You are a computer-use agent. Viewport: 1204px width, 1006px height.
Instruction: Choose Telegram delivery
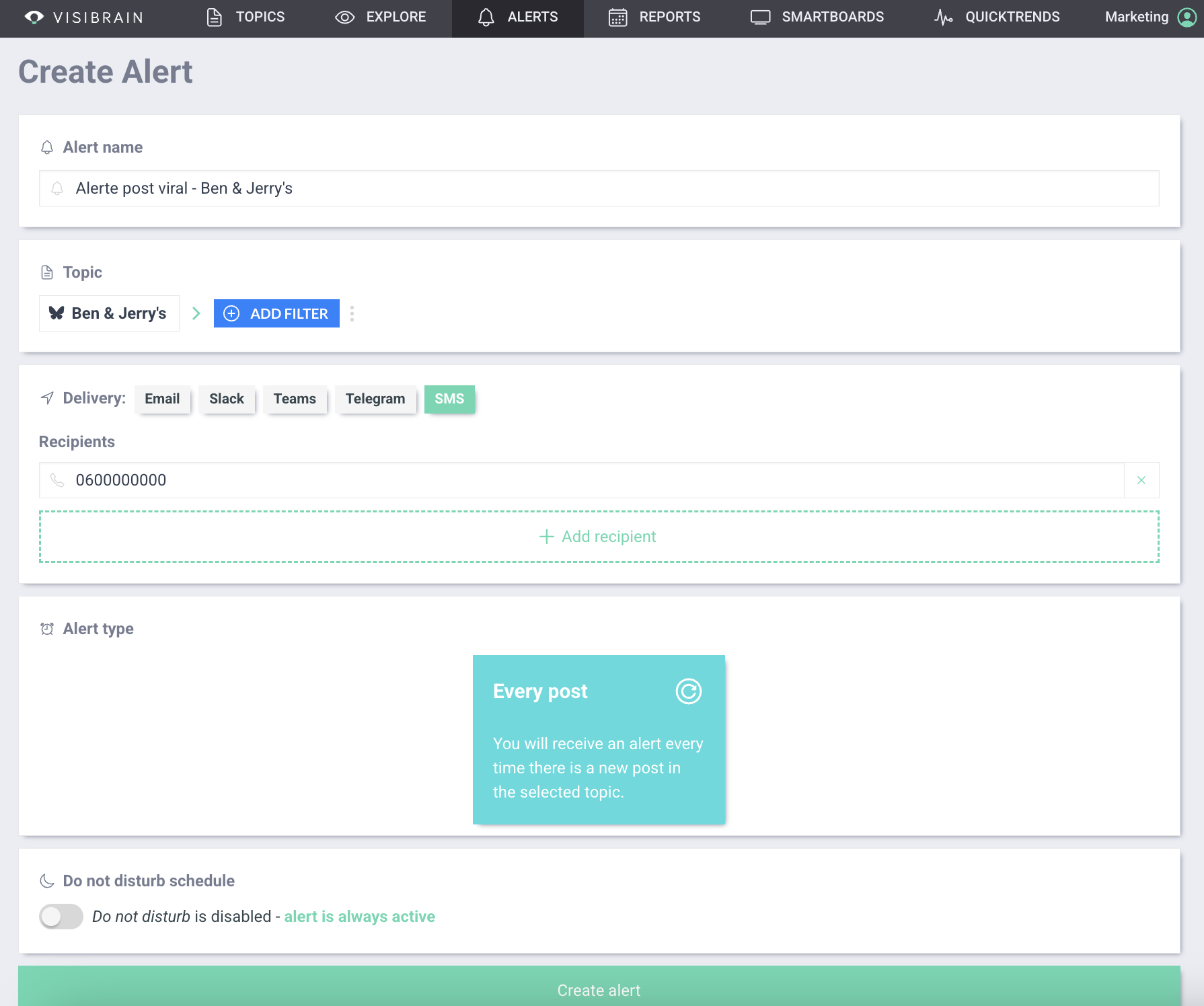375,399
